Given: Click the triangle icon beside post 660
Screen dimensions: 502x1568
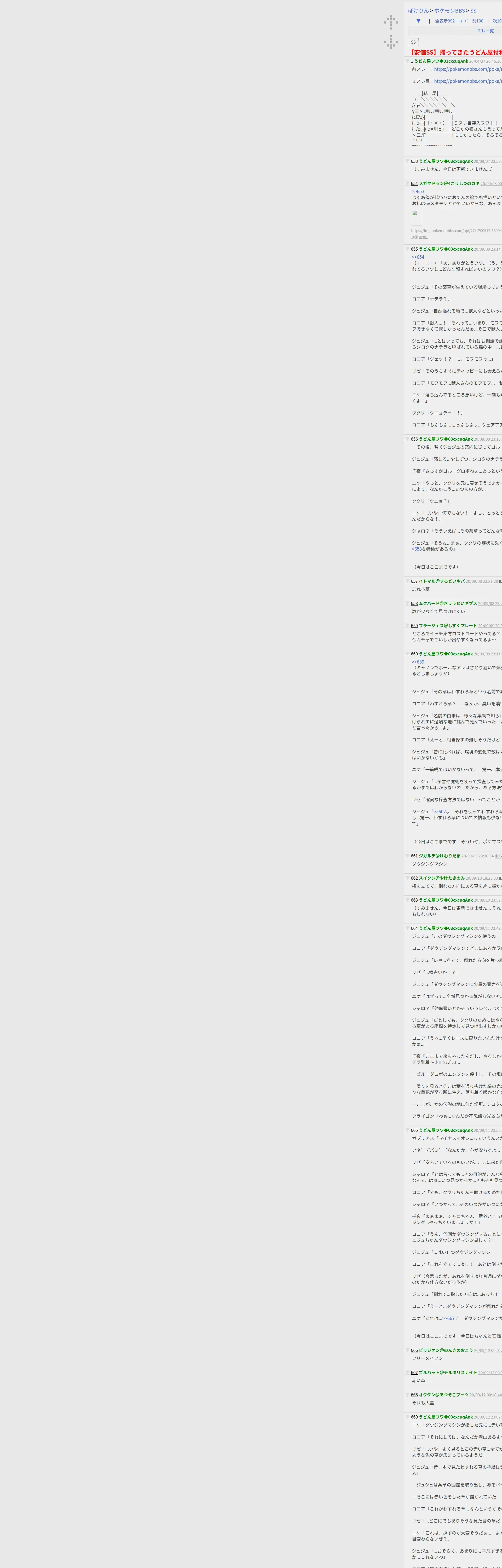Looking at the screenshot, I should (408, 654).
